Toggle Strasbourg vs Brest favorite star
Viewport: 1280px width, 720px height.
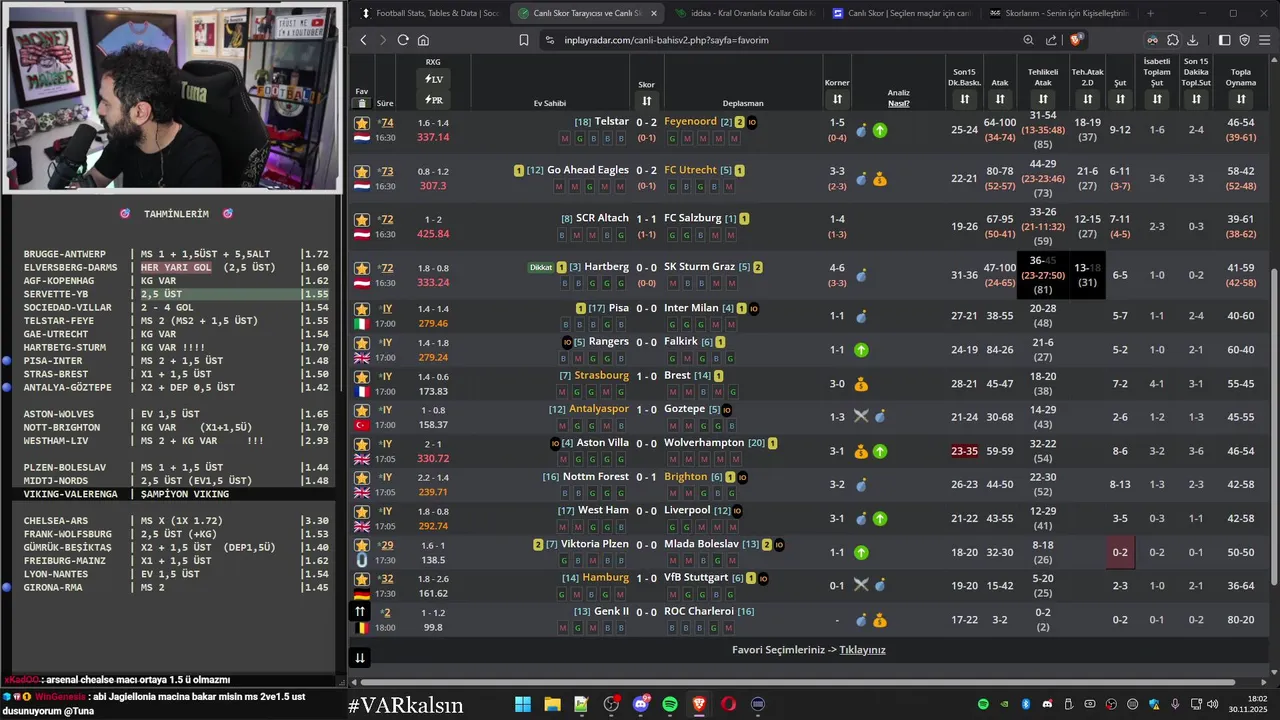(361, 377)
